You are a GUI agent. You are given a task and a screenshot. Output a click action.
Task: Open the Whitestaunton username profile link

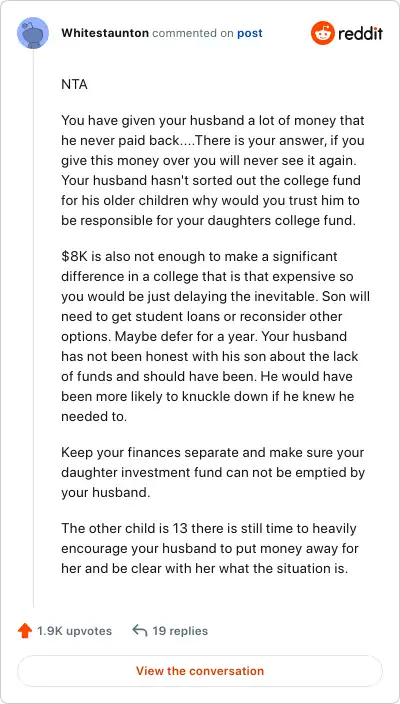point(105,33)
